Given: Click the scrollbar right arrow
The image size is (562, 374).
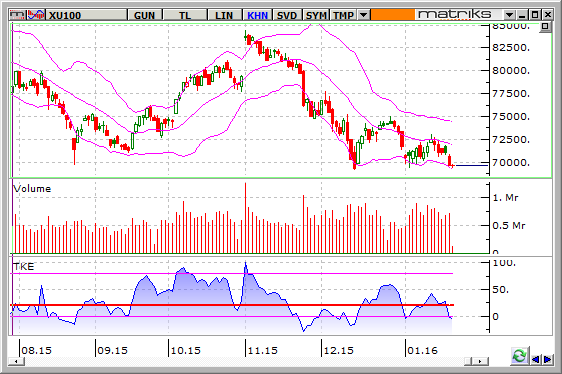Looking at the screenshot, I should tap(482, 361).
